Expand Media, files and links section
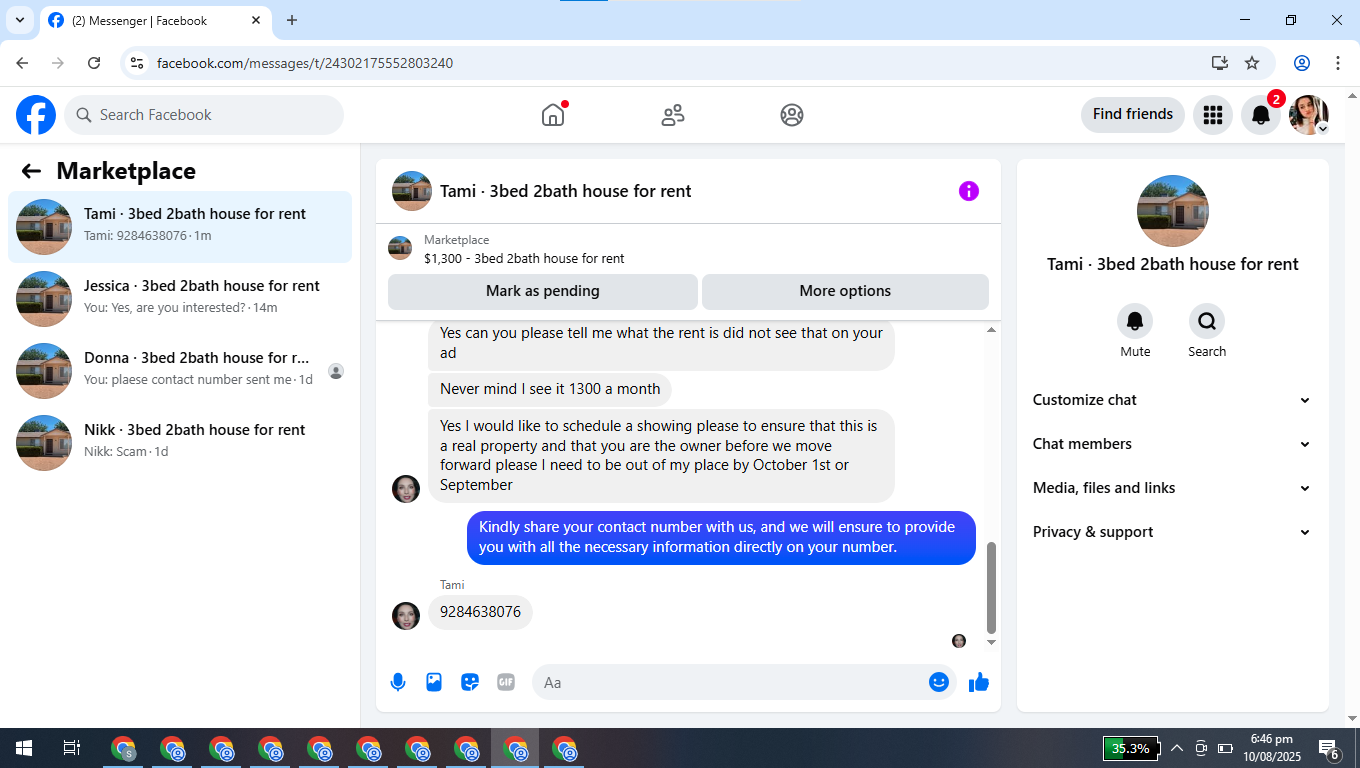The height and width of the screenshot is (768, 1360). point(1172,488)
